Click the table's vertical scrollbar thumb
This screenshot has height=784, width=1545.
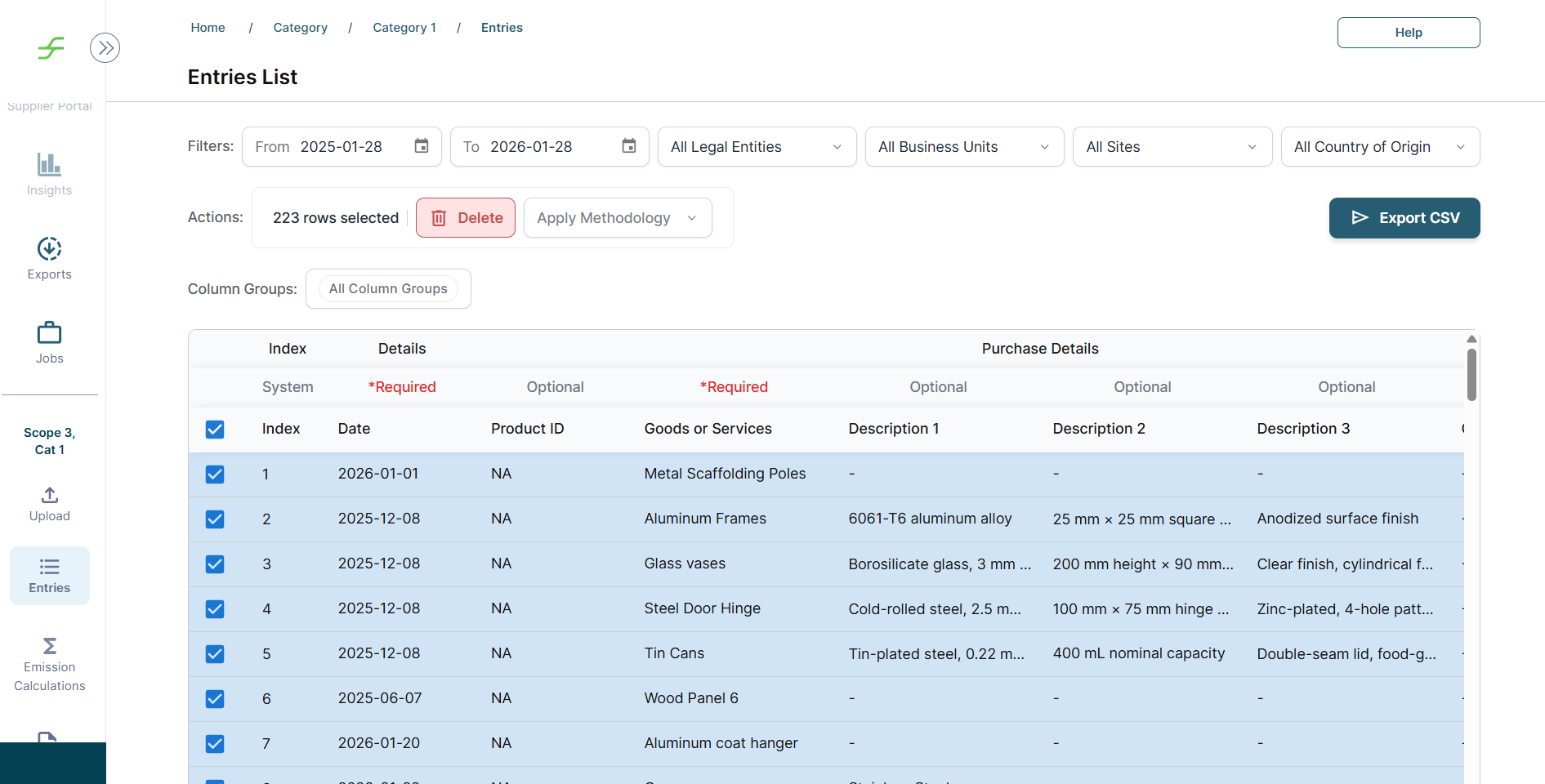tap(1471, 375)
